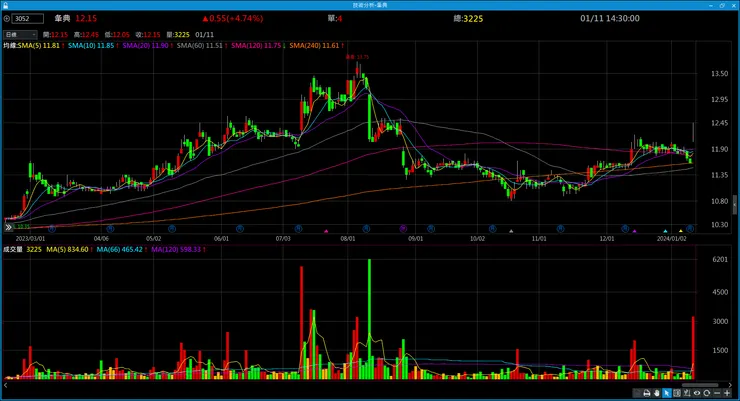Click the MA(66) 465.42 volume legend
This screenshot has height=401, width=740.
(x=119, y=249)
